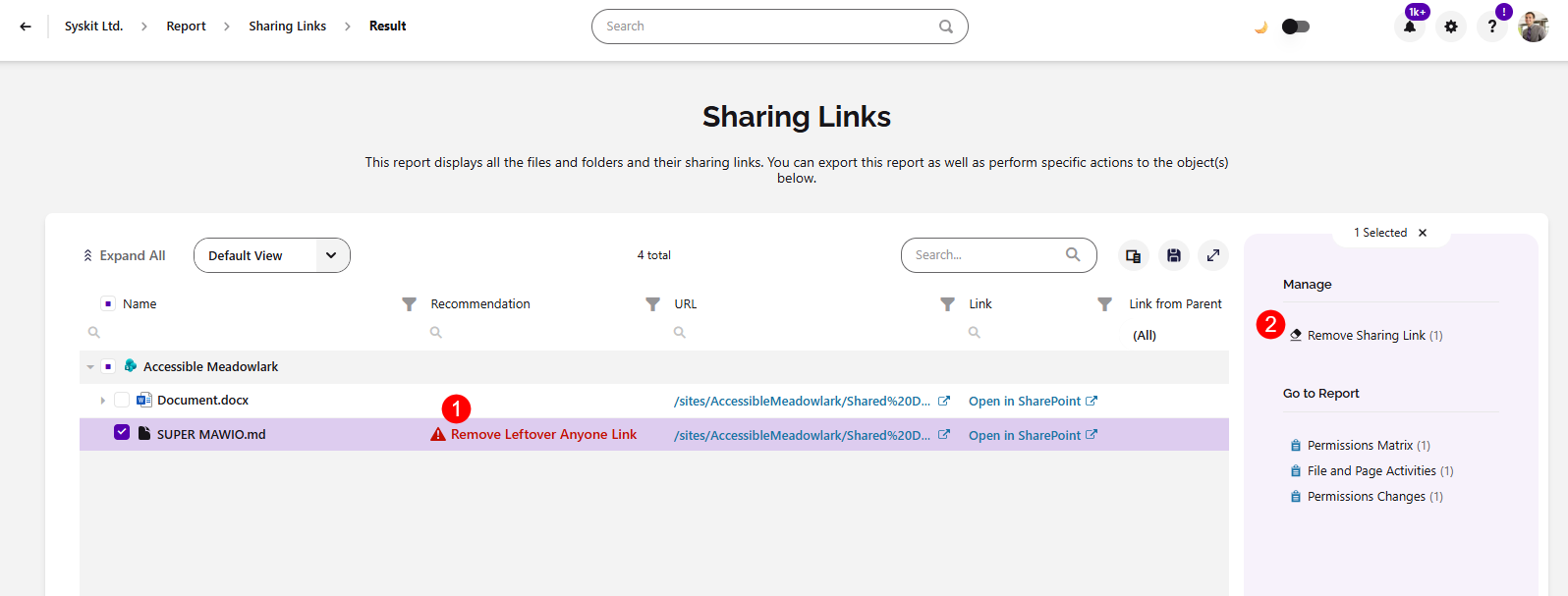
Task: Go back using the left arrow icon
Action: coord(26,27)
